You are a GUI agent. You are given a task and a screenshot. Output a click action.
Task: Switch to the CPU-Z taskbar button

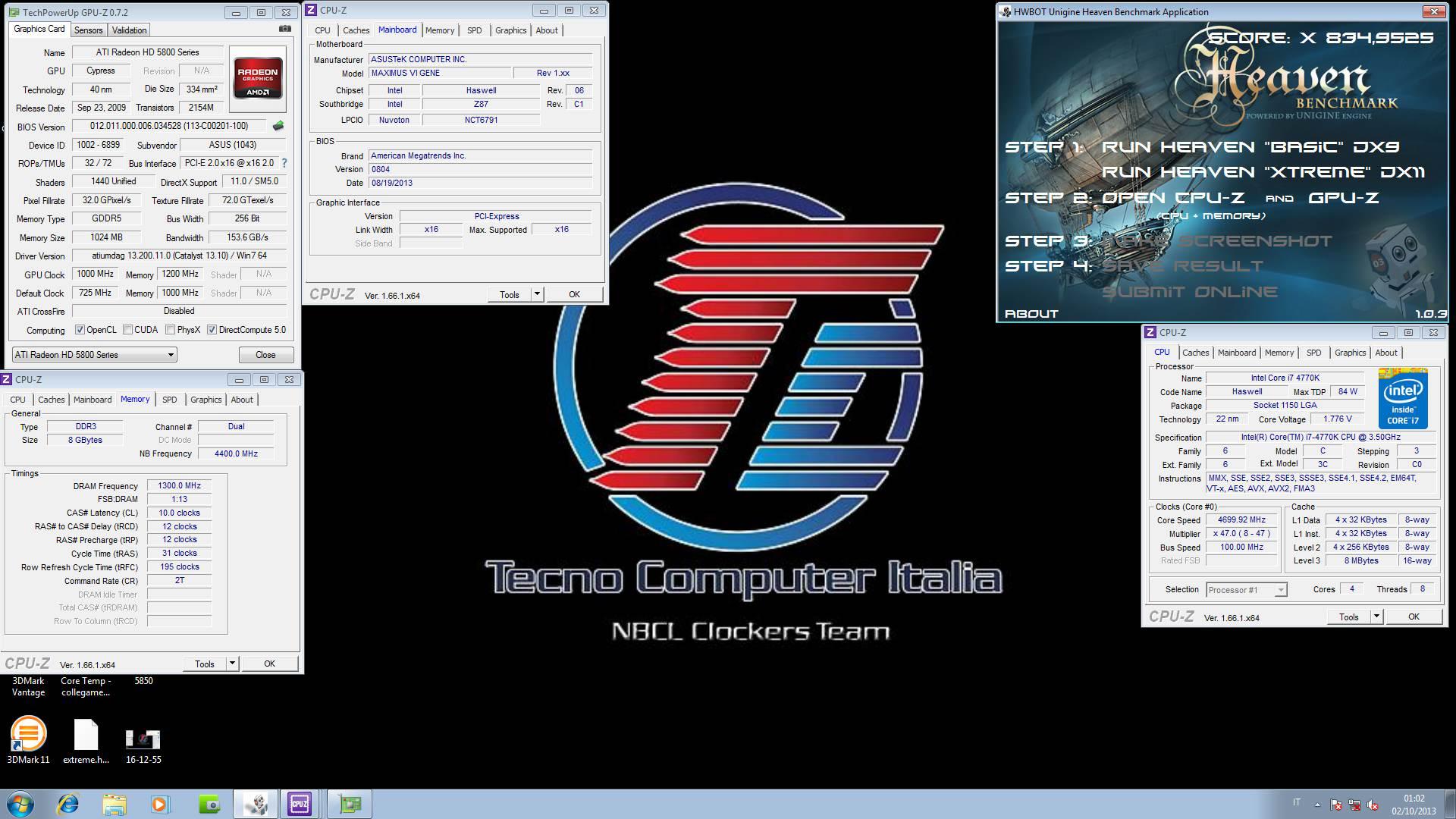300,804
